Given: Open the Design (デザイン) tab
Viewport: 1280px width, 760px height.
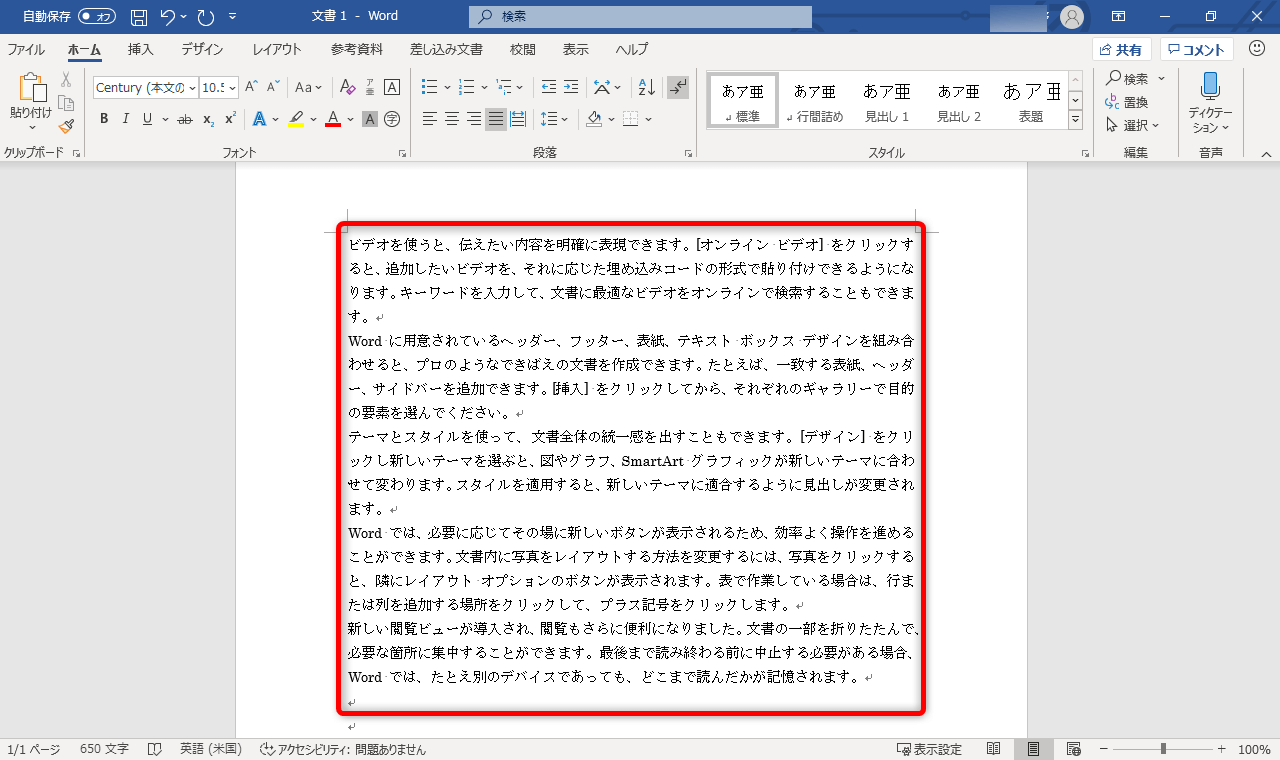Looking at the screenshot, I should pyautogui.click(x=202, y=49).
